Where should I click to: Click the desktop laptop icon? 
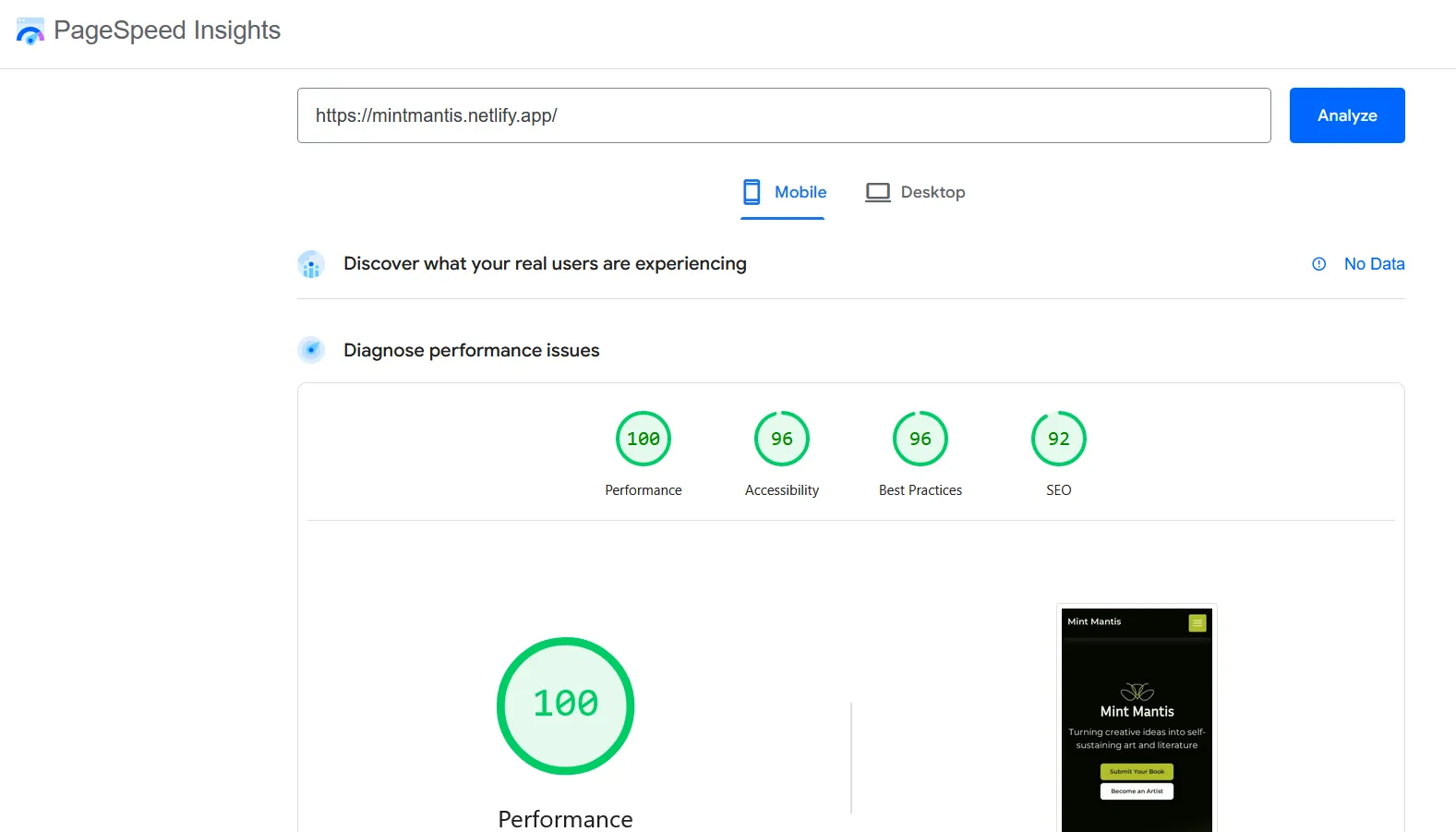(x=878, y=192)
